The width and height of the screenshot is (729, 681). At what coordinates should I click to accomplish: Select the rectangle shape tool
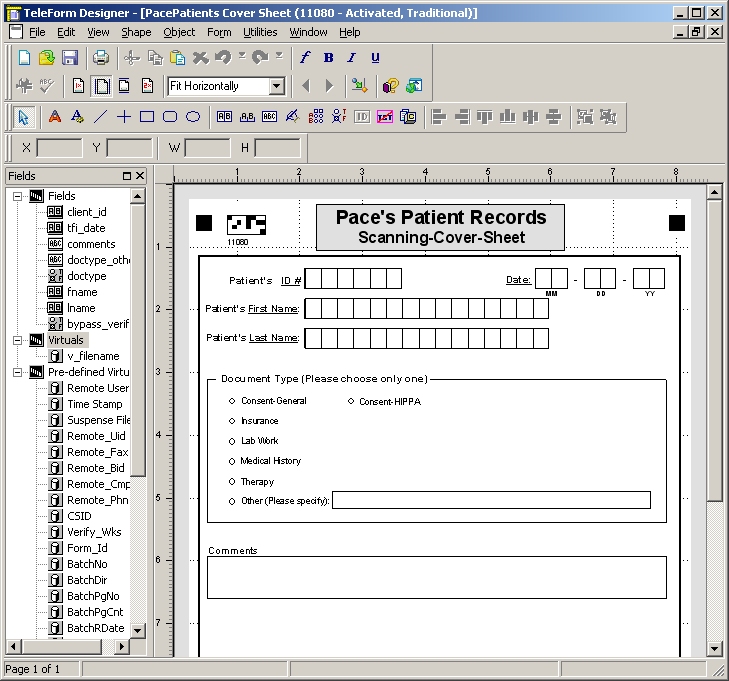(147, 117)
